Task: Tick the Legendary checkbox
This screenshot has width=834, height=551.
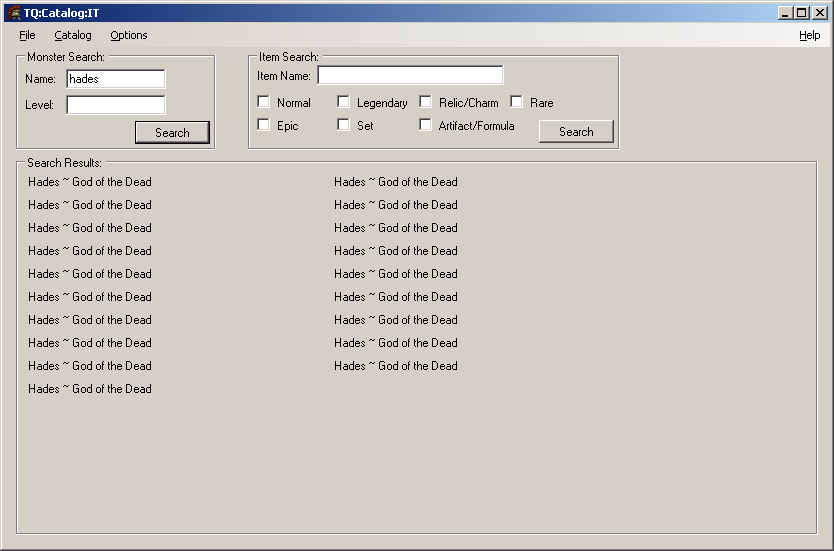Action: point(344,102)
